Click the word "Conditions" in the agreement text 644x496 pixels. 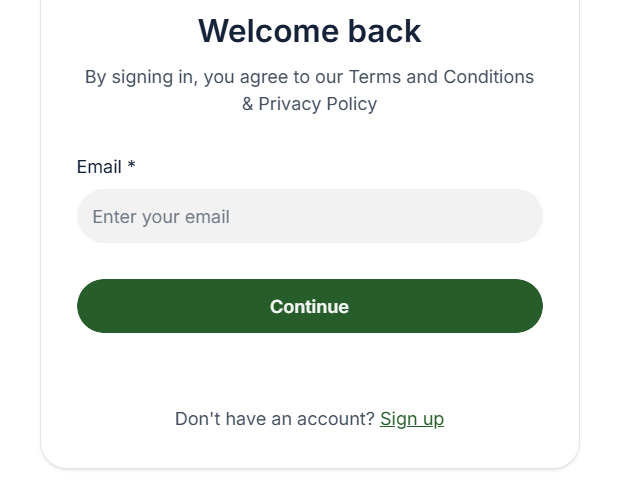(489, 77)
